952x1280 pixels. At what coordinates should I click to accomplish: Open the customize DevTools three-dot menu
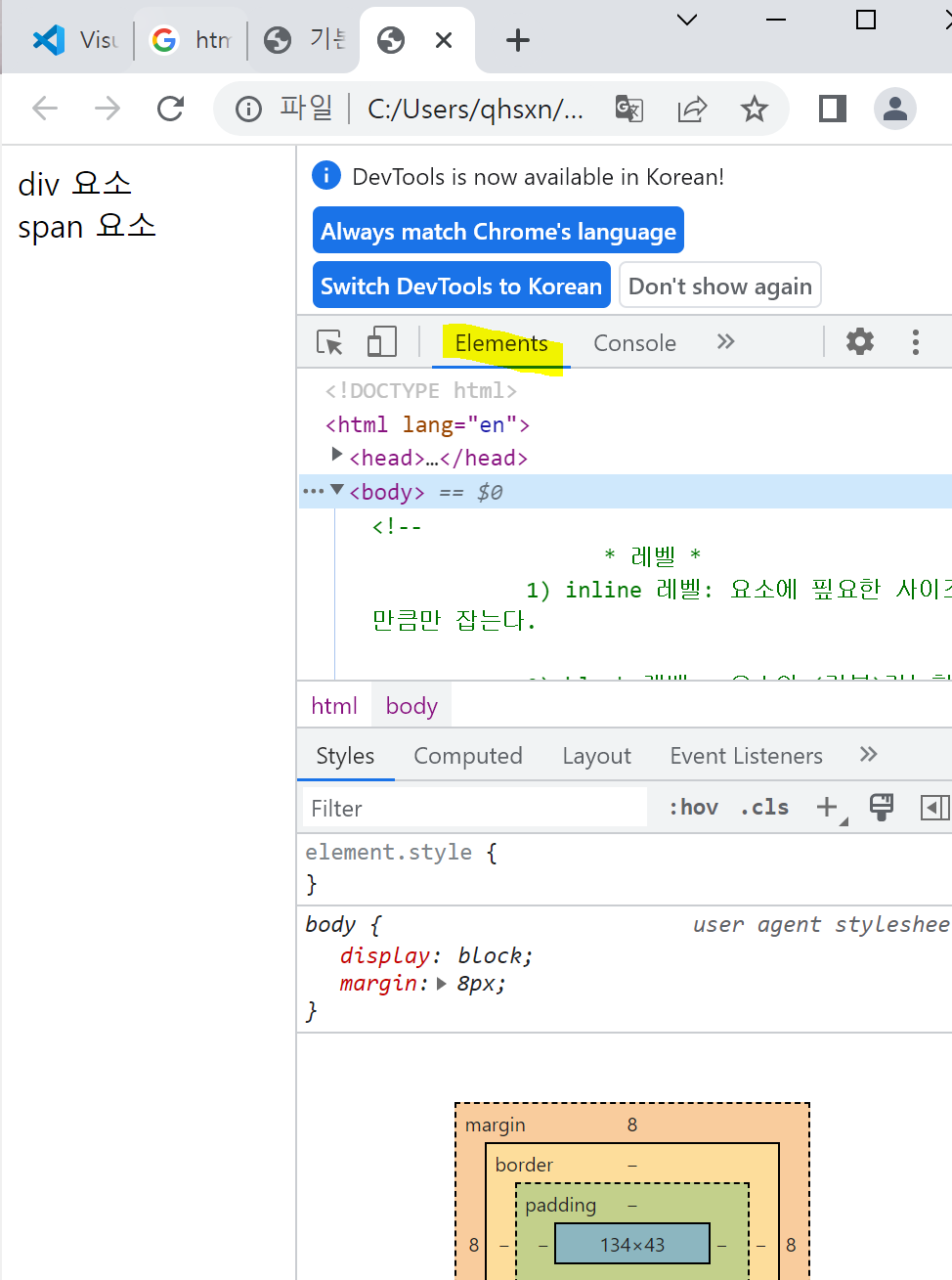pyautogui.click(x=915, y=341)
